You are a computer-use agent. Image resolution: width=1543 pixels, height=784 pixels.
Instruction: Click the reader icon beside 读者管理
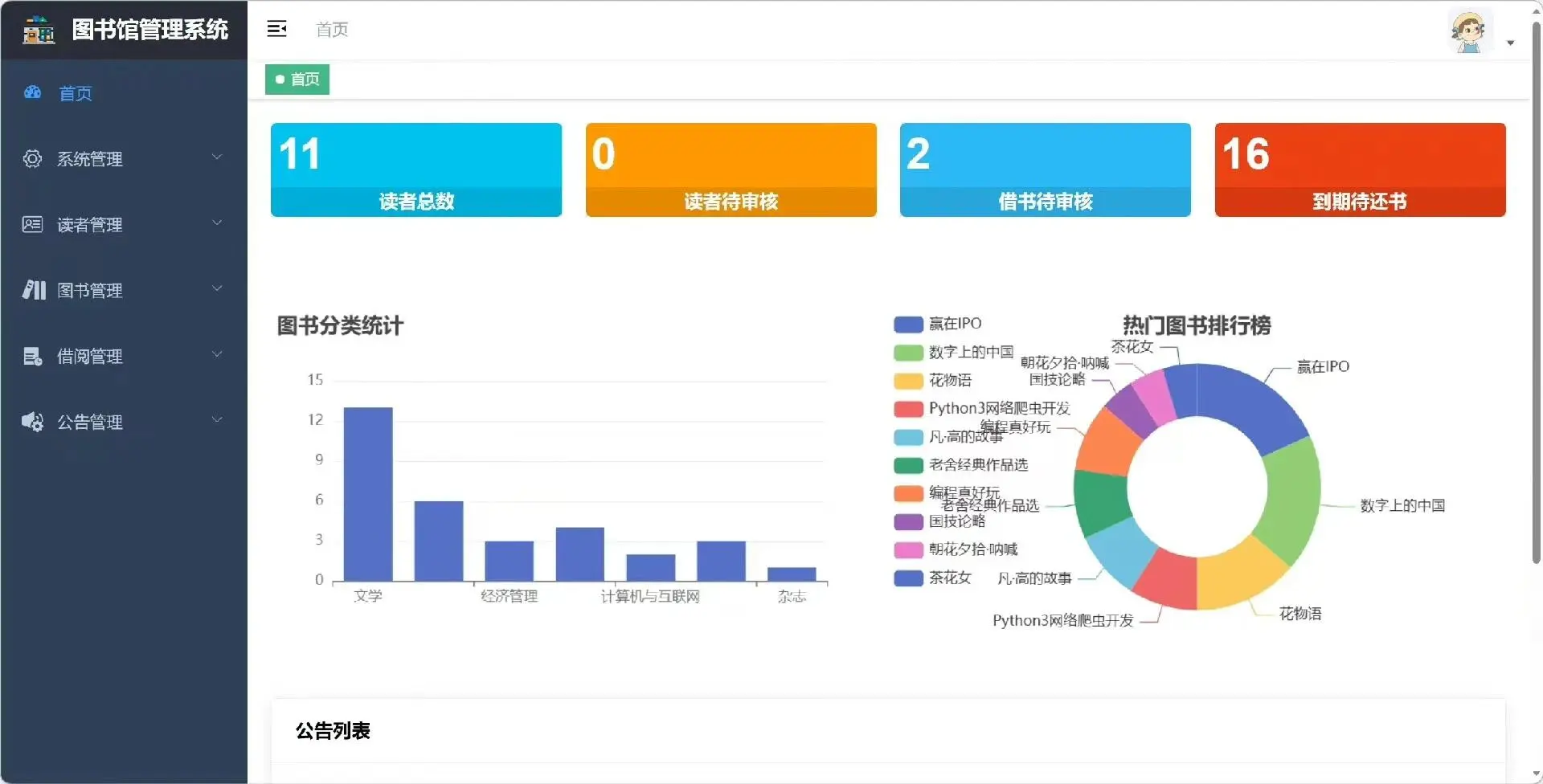(32, 224)
